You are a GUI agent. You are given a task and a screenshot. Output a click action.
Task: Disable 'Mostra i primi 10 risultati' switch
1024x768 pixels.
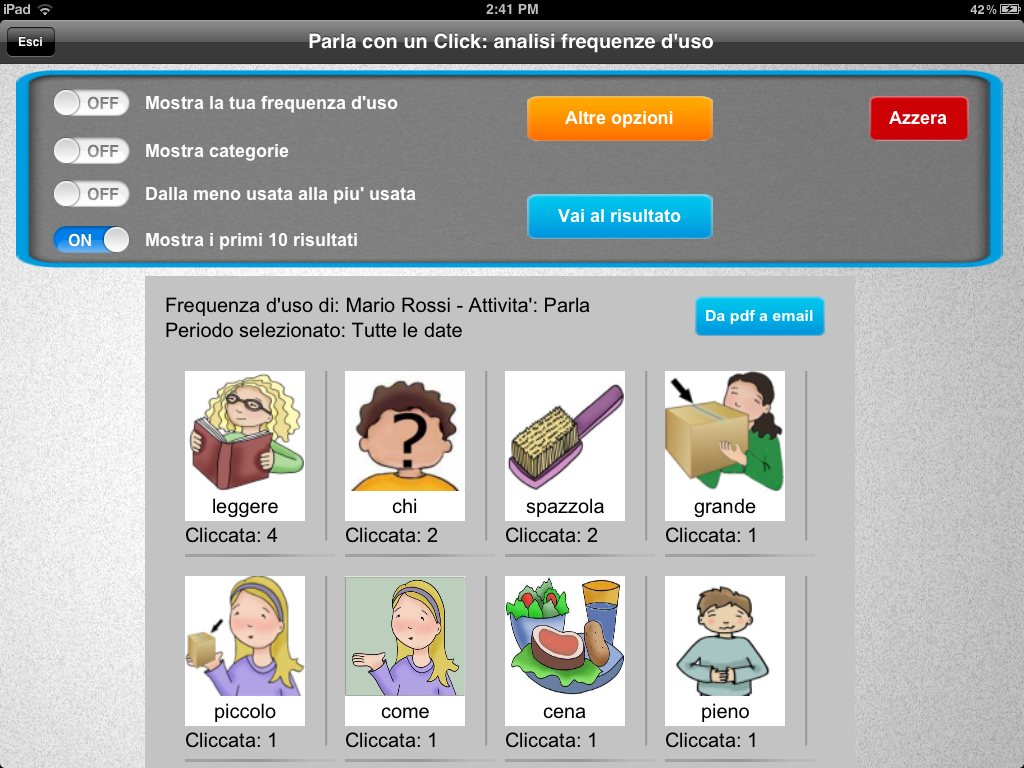91,240
